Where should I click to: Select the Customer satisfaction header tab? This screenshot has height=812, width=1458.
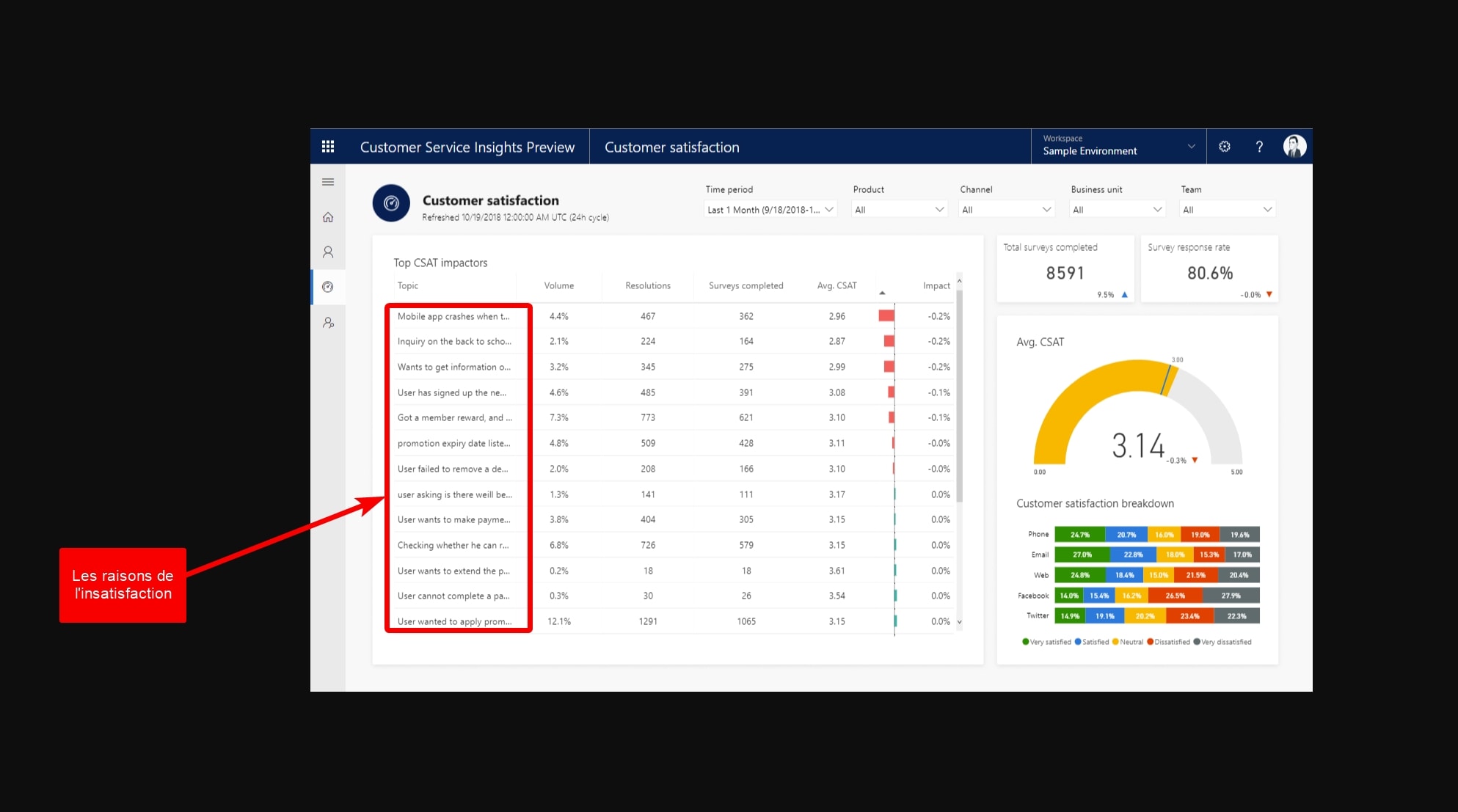pos(671,147)
